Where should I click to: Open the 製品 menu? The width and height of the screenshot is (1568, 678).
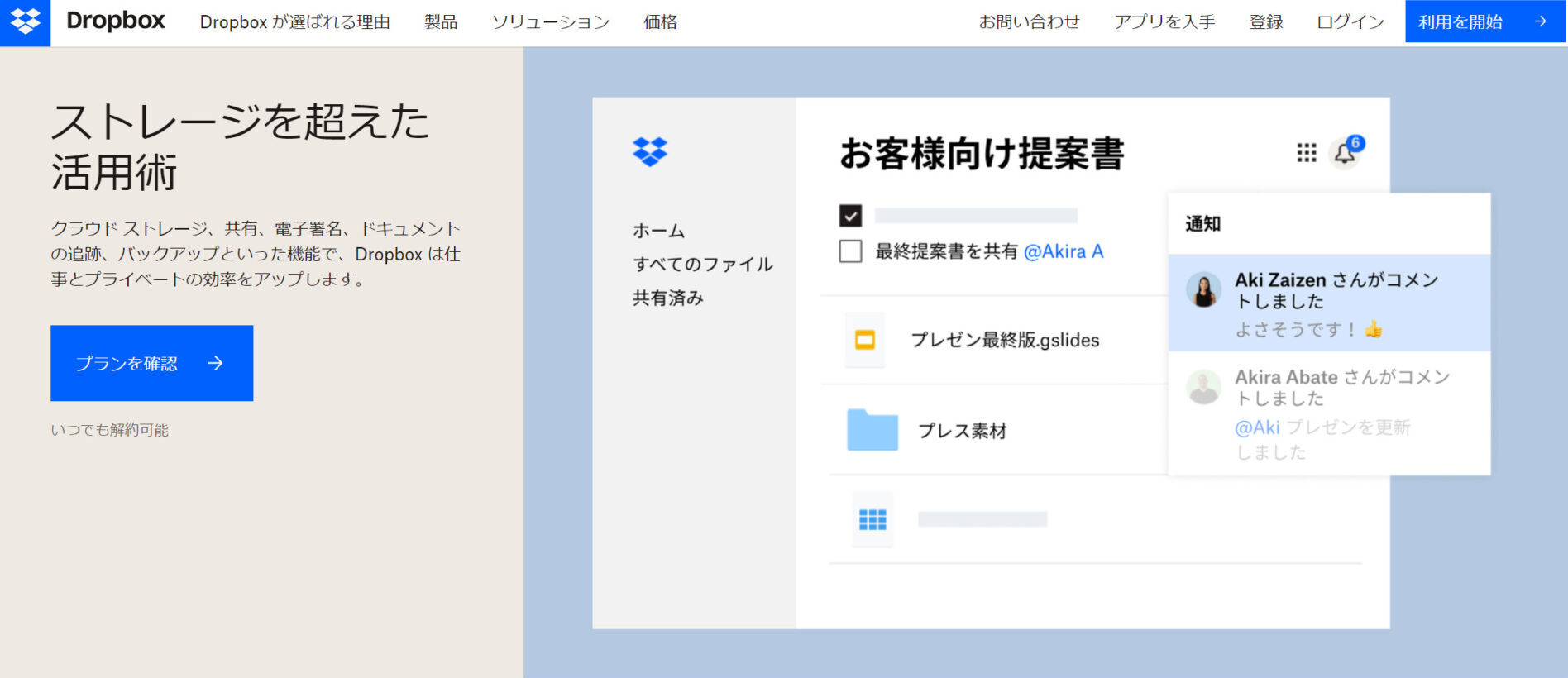coord(441,22)
